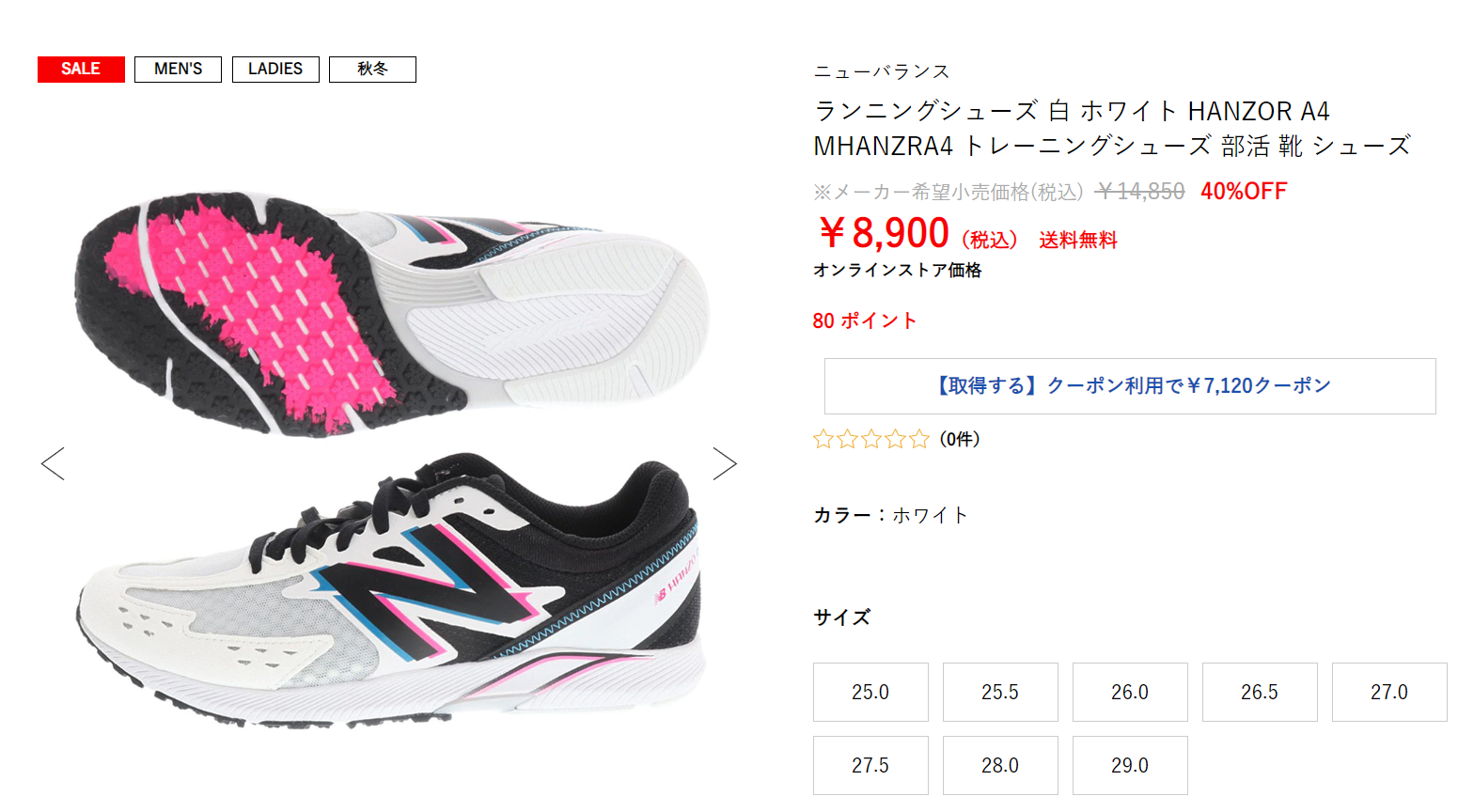Advance to next product image with right arrow
The width and height of the screenshot is (1458, 812).
[725, 463]
